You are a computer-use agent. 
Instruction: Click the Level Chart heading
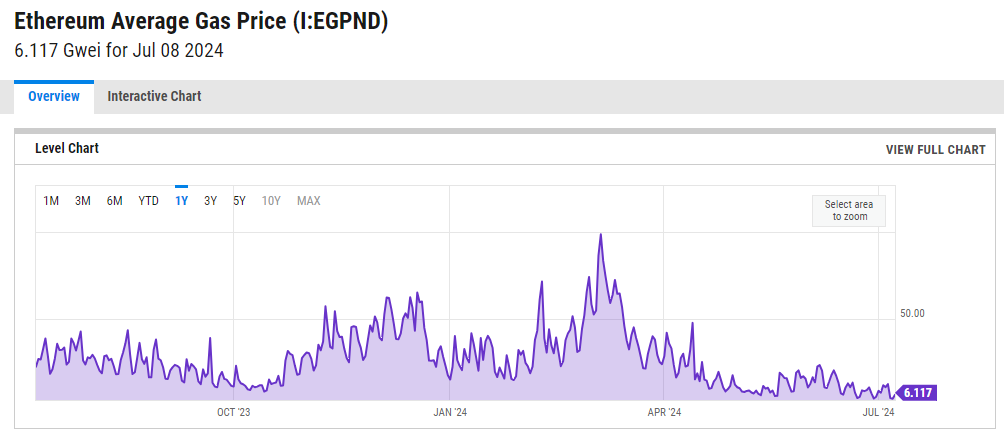tap(67, 148)
